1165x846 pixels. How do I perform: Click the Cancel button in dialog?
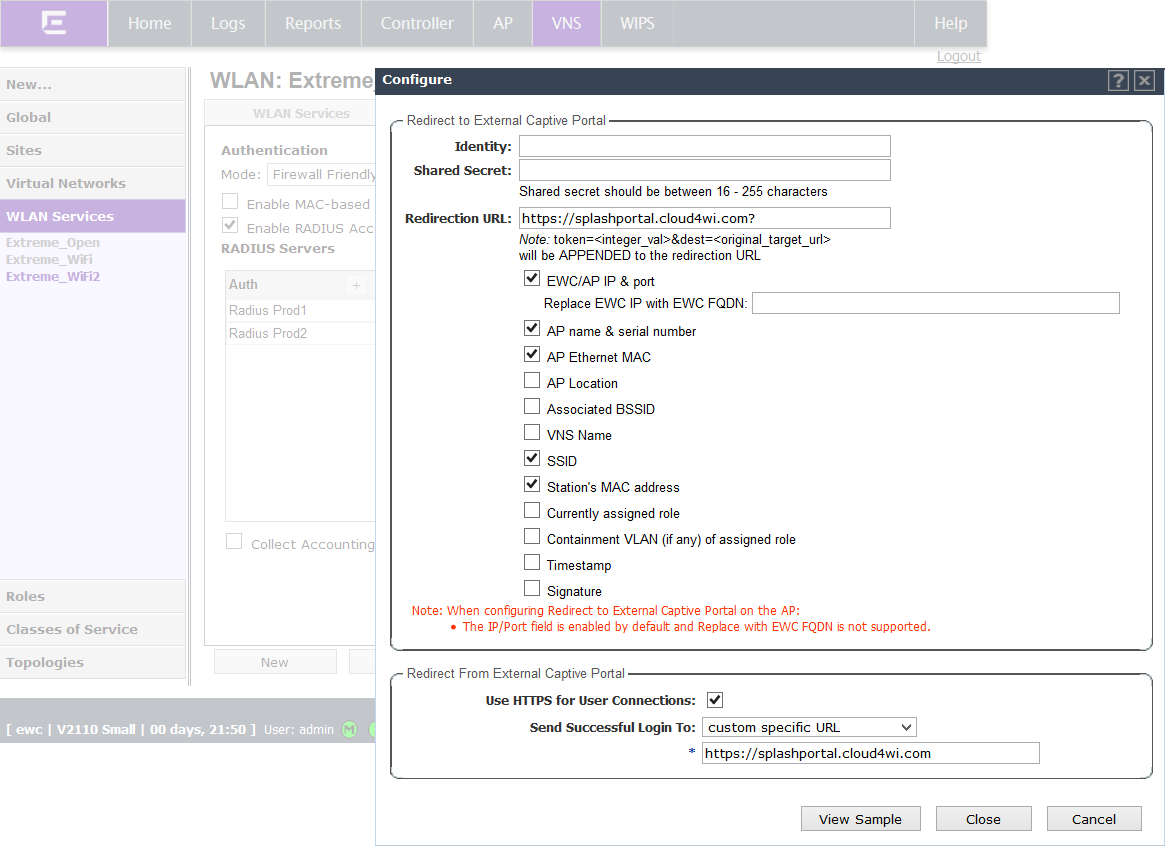click(1094, 819)
